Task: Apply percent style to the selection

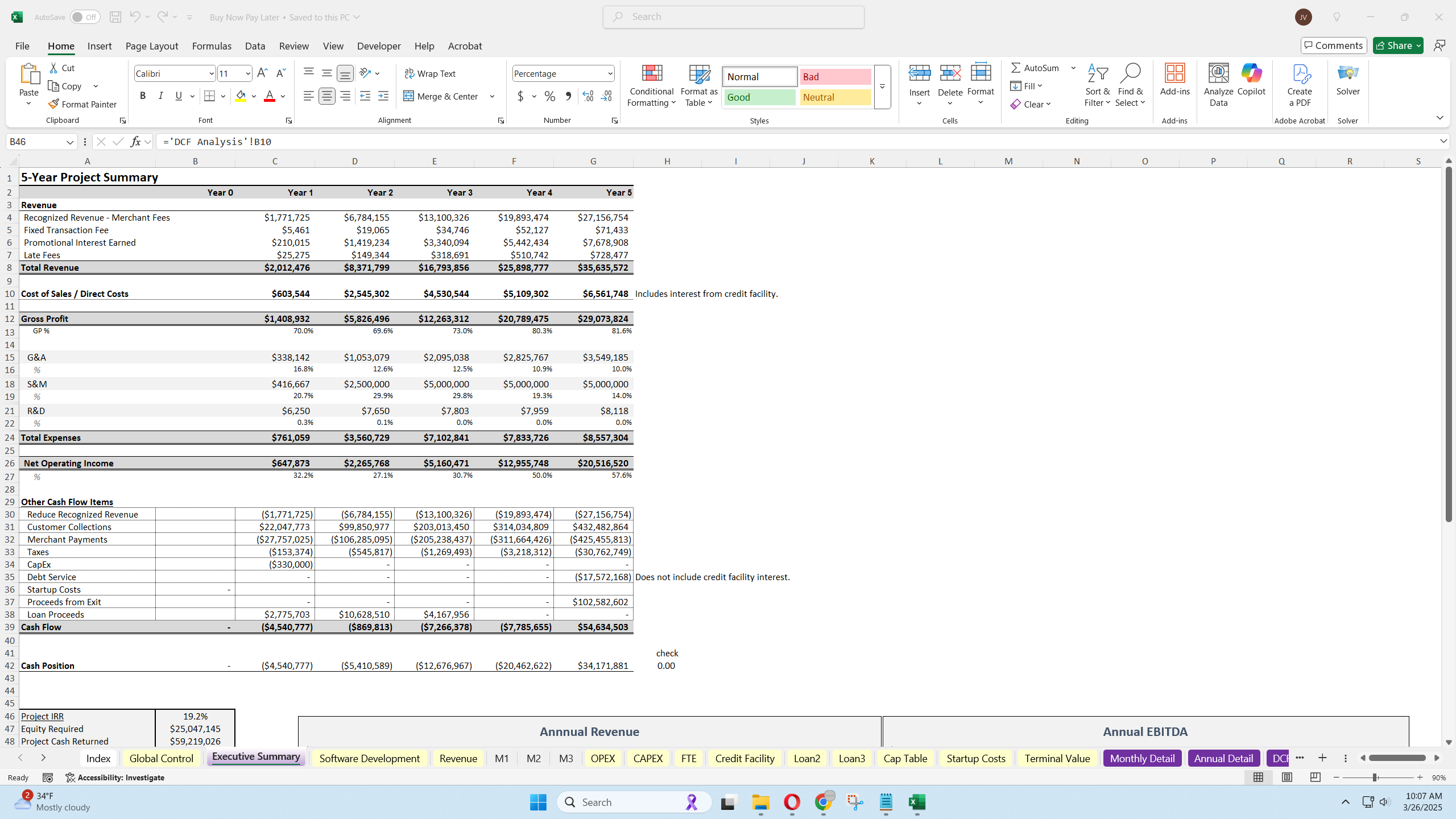Action: coord(548,96)
